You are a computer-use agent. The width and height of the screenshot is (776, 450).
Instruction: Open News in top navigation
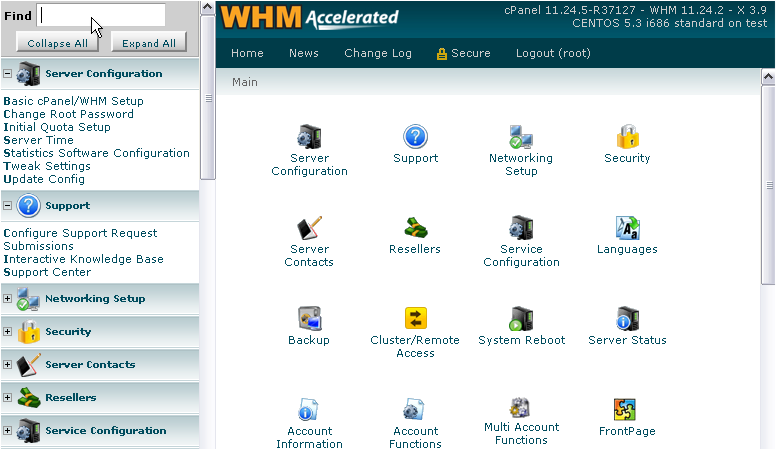click(x=304, y=53)
